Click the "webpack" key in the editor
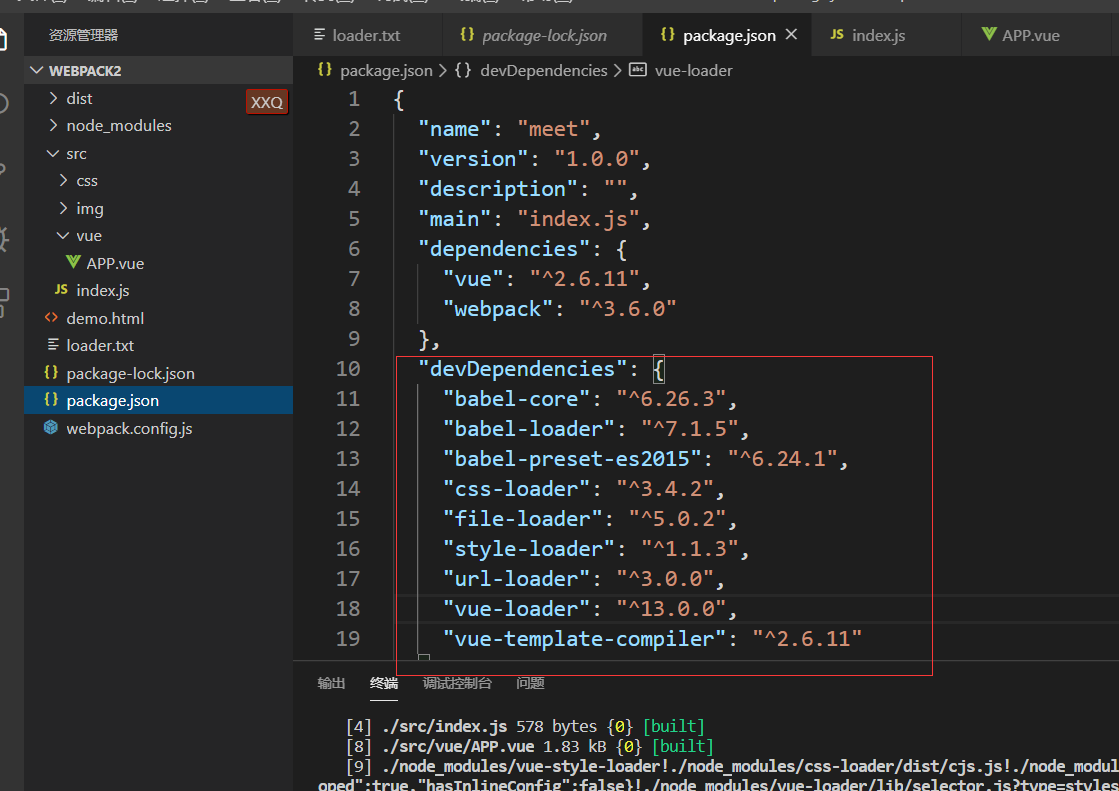 (497, 309)
